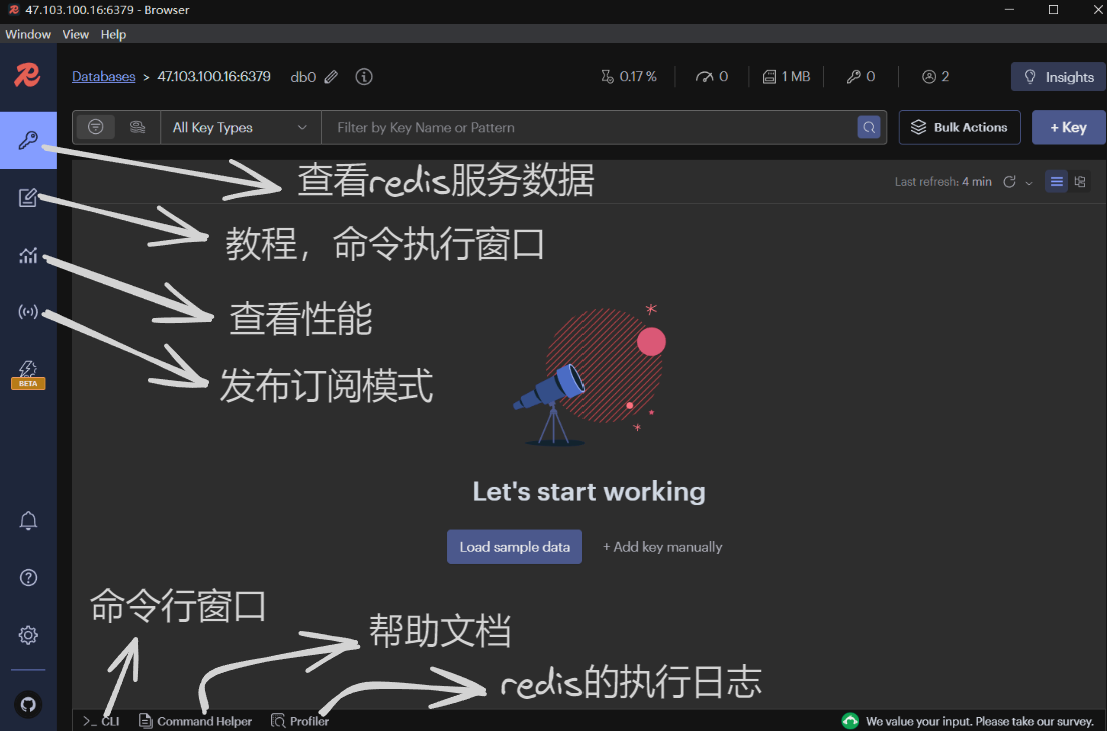
Task: Edit the db0 database index
Action: 331,77
